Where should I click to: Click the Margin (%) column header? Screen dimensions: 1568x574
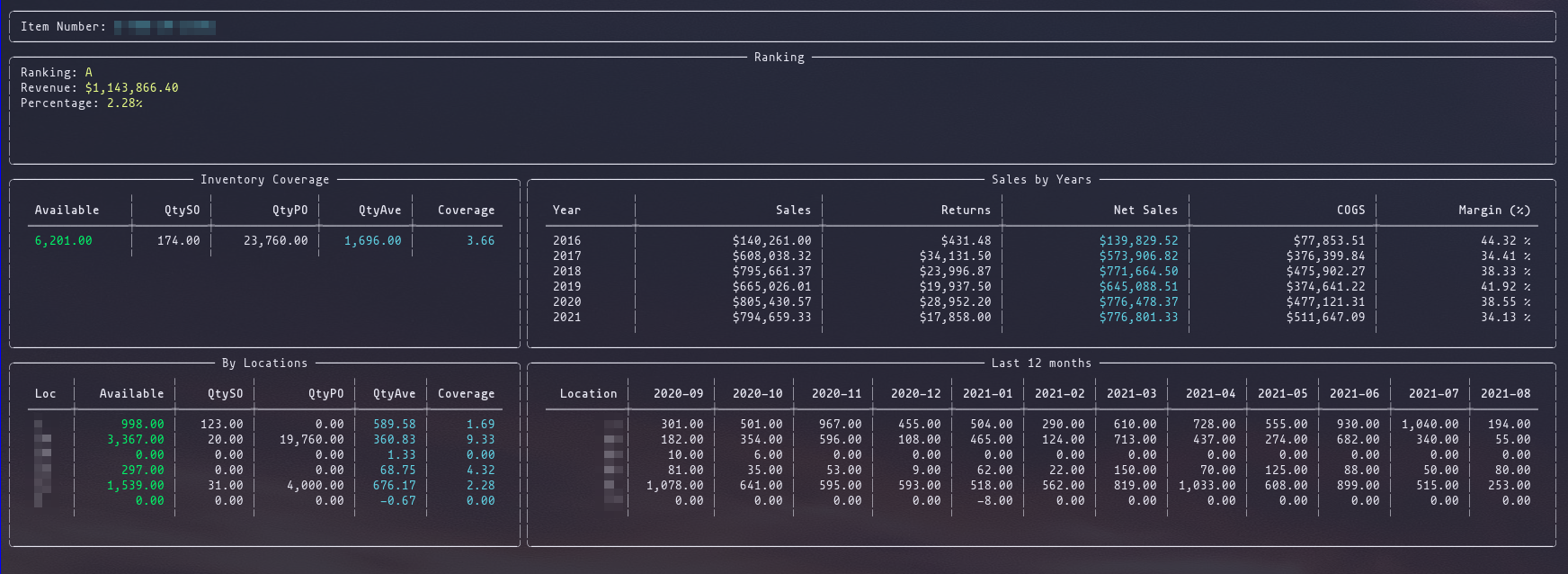(x=1495, y=211)
